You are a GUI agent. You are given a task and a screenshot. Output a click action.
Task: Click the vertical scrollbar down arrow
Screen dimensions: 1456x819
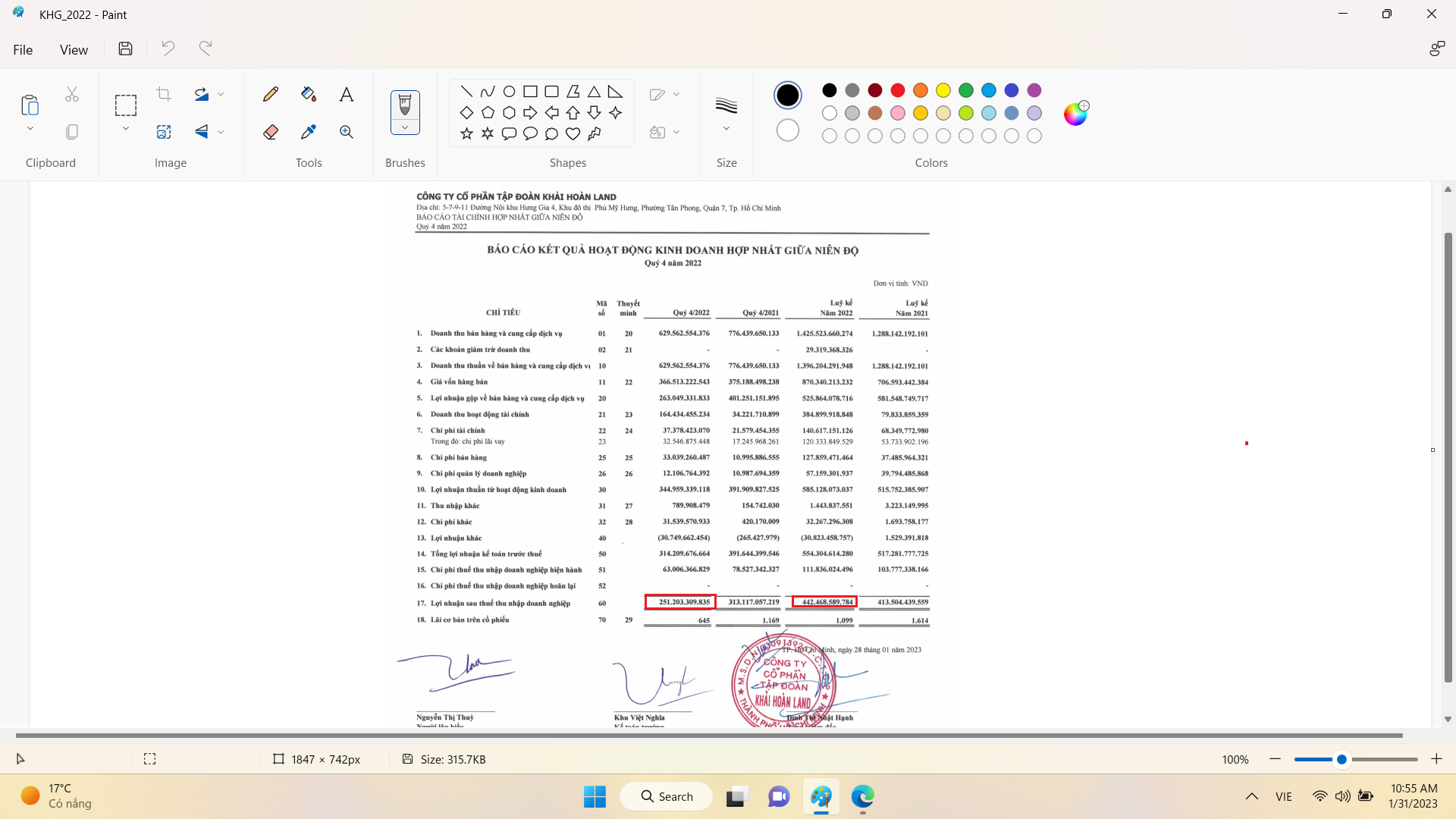1448,720
